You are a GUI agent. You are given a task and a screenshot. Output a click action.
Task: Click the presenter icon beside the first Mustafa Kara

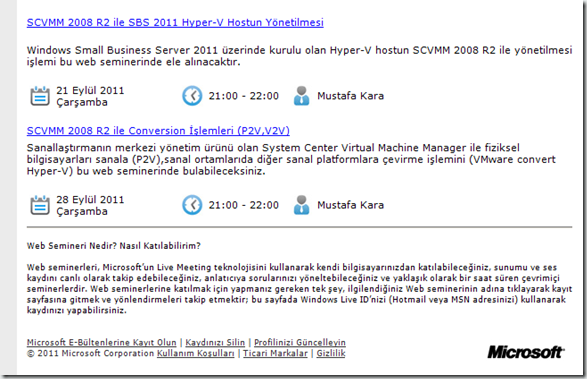[x=301, y=96]
